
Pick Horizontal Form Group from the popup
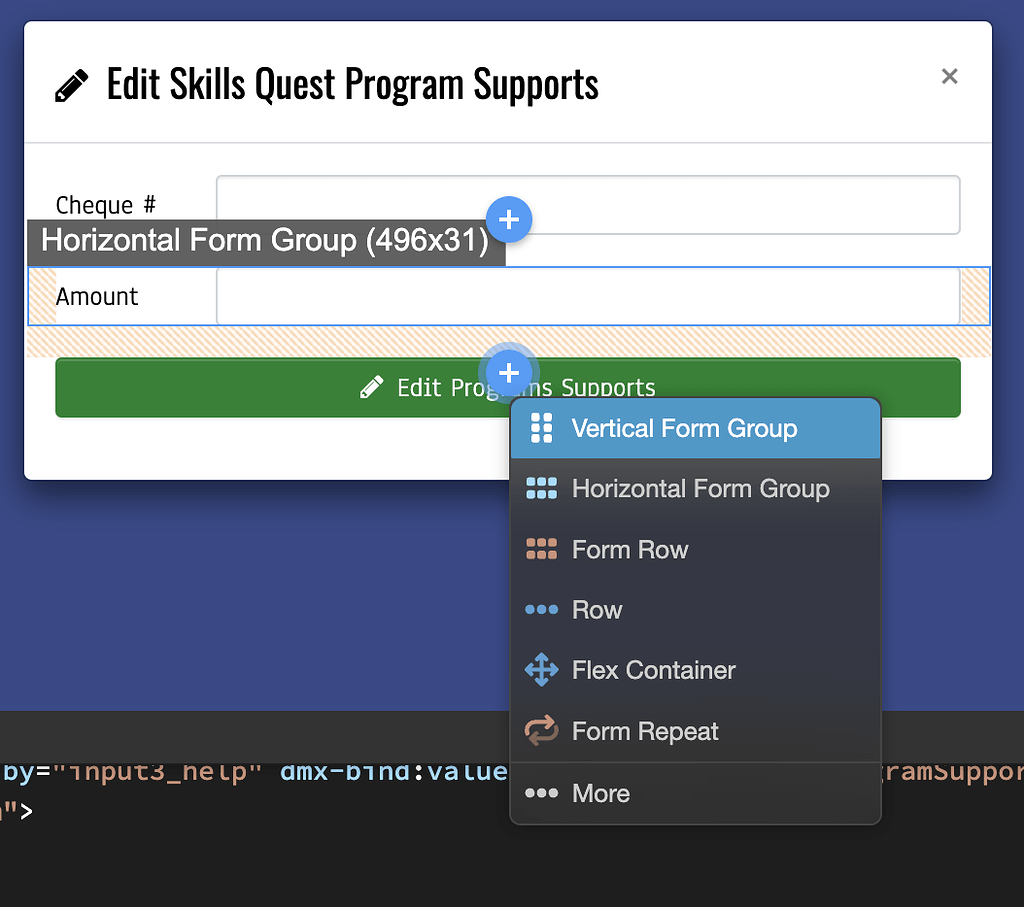click(x=700, y=489)
